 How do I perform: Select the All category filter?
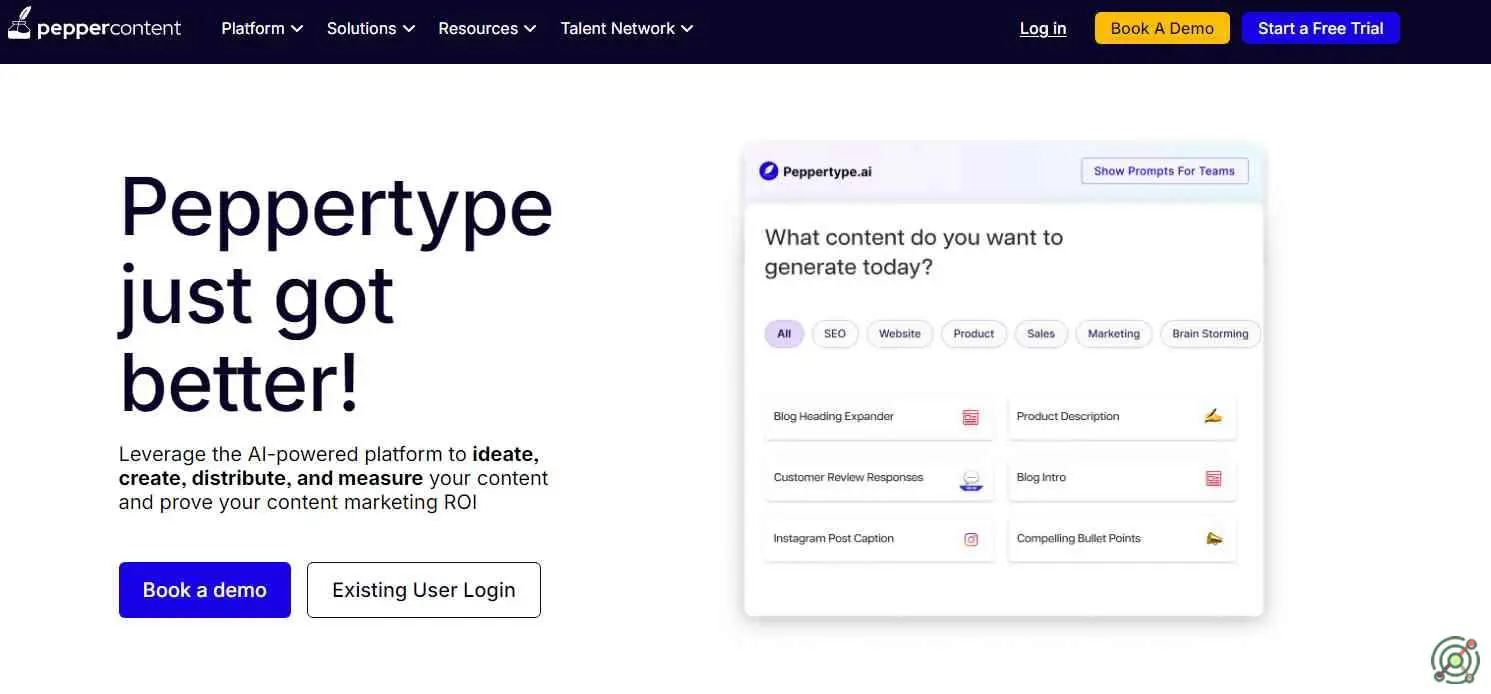(x=784, y=334)
